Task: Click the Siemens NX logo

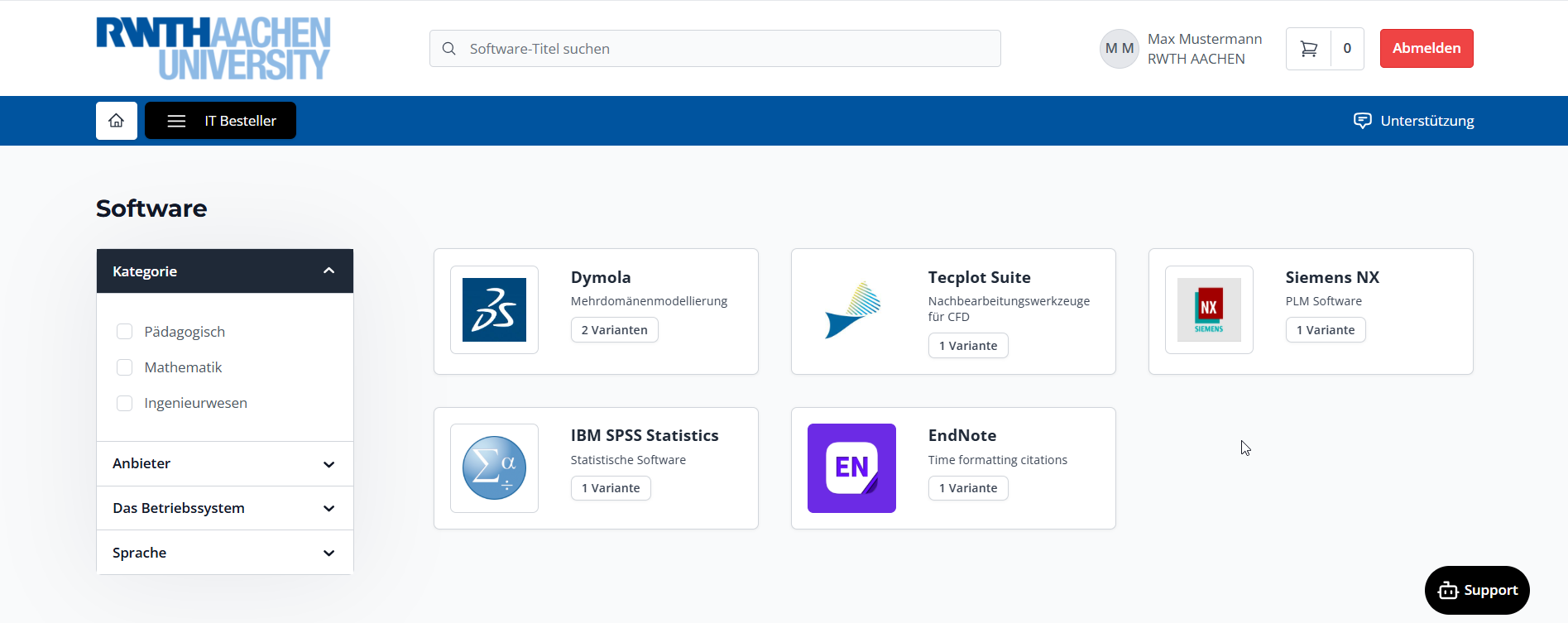Action: (1209, 310)
